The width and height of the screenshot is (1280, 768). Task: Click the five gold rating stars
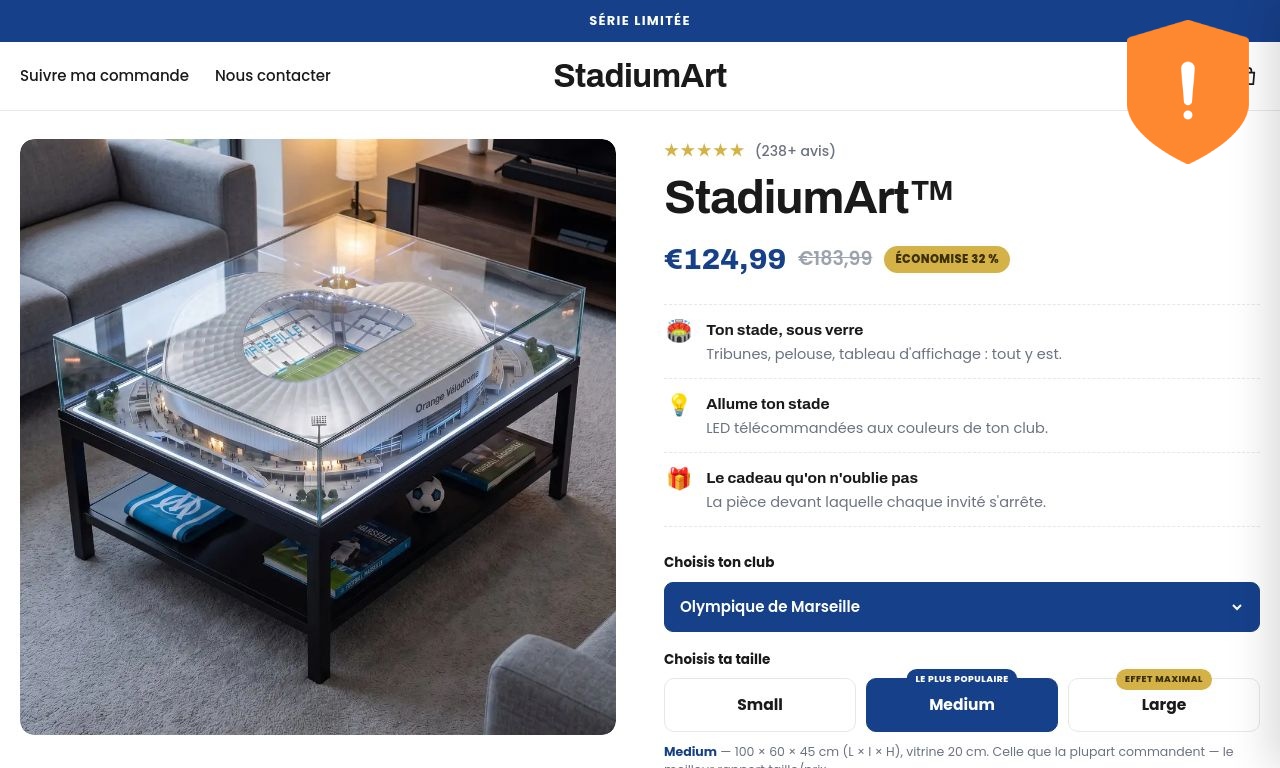(x=704, y=151)
